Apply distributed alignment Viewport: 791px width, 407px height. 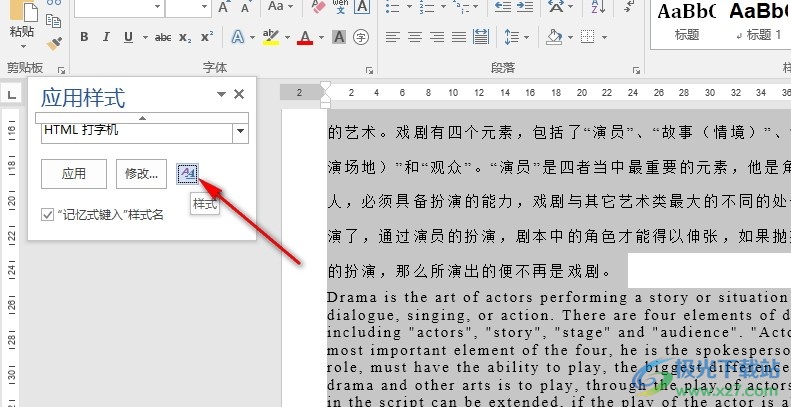click(x=481, y=37)
